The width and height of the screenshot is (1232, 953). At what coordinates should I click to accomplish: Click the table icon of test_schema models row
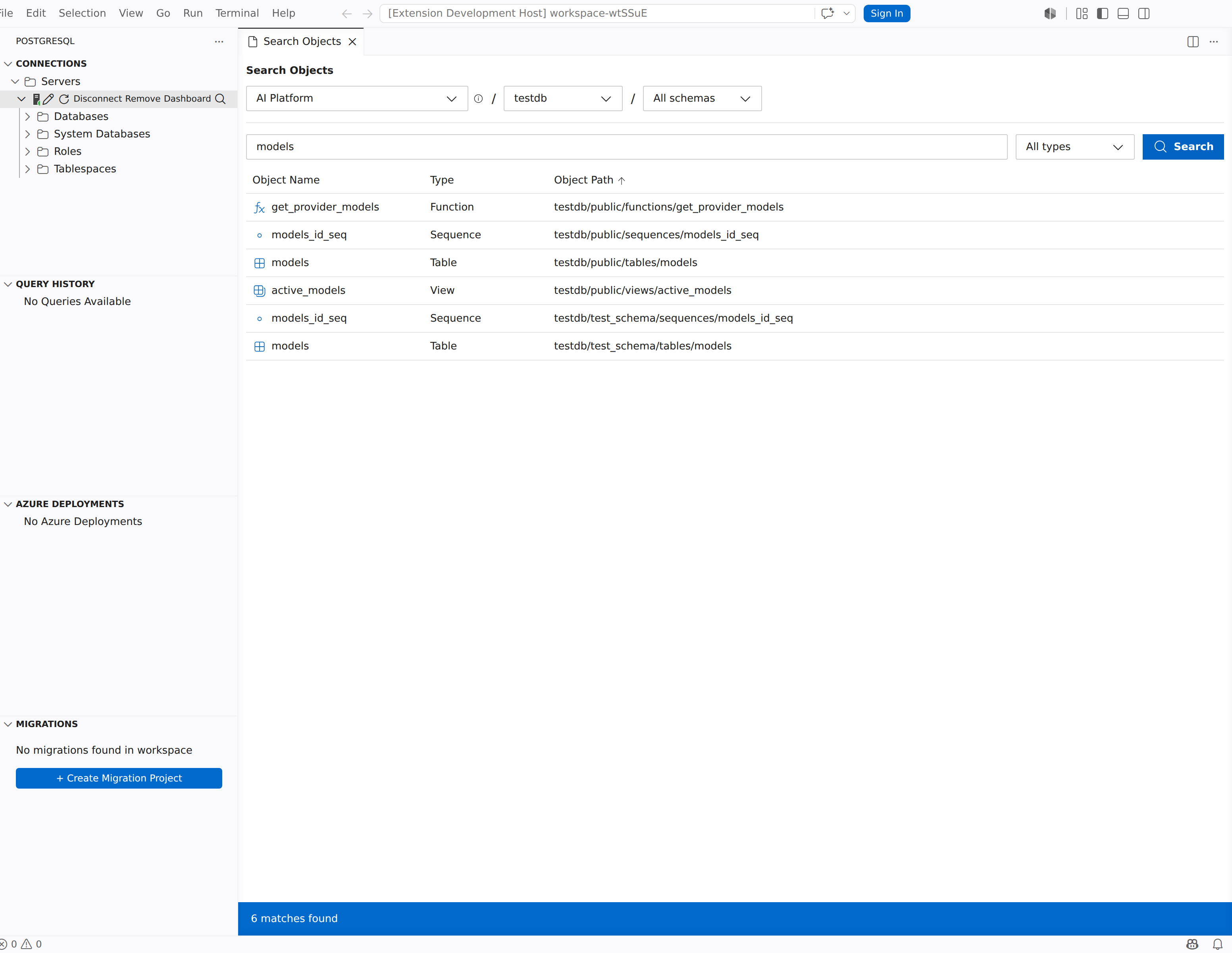tap(260, 346)
